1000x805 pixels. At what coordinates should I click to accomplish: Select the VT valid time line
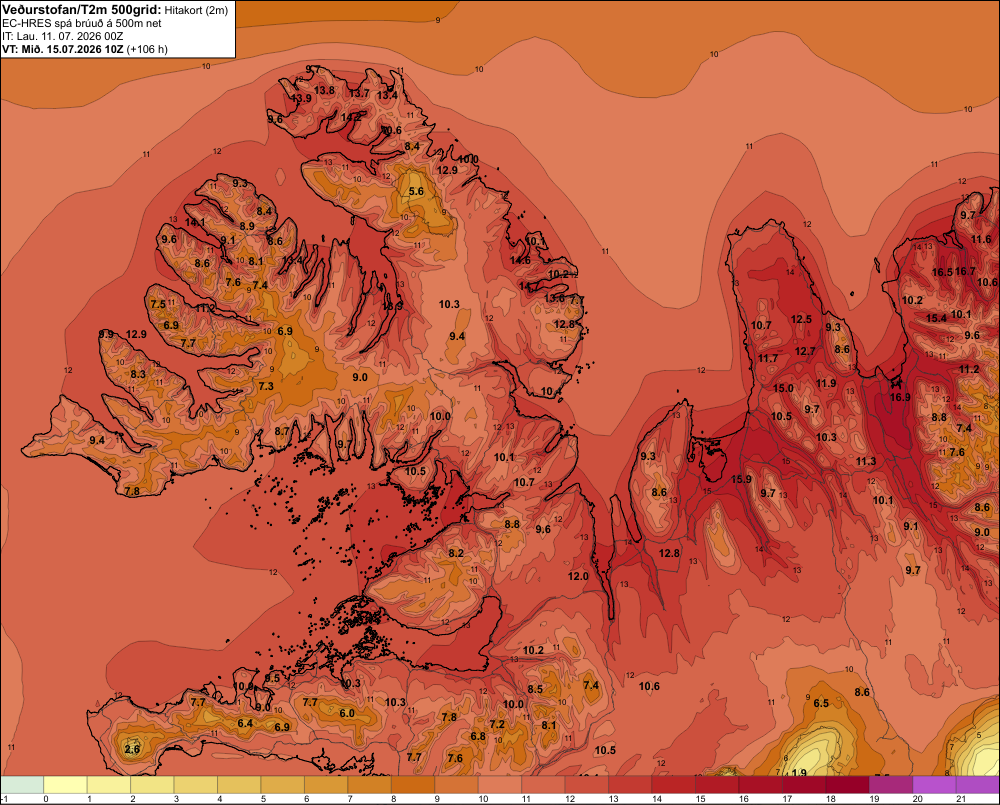tap(85, 49)
